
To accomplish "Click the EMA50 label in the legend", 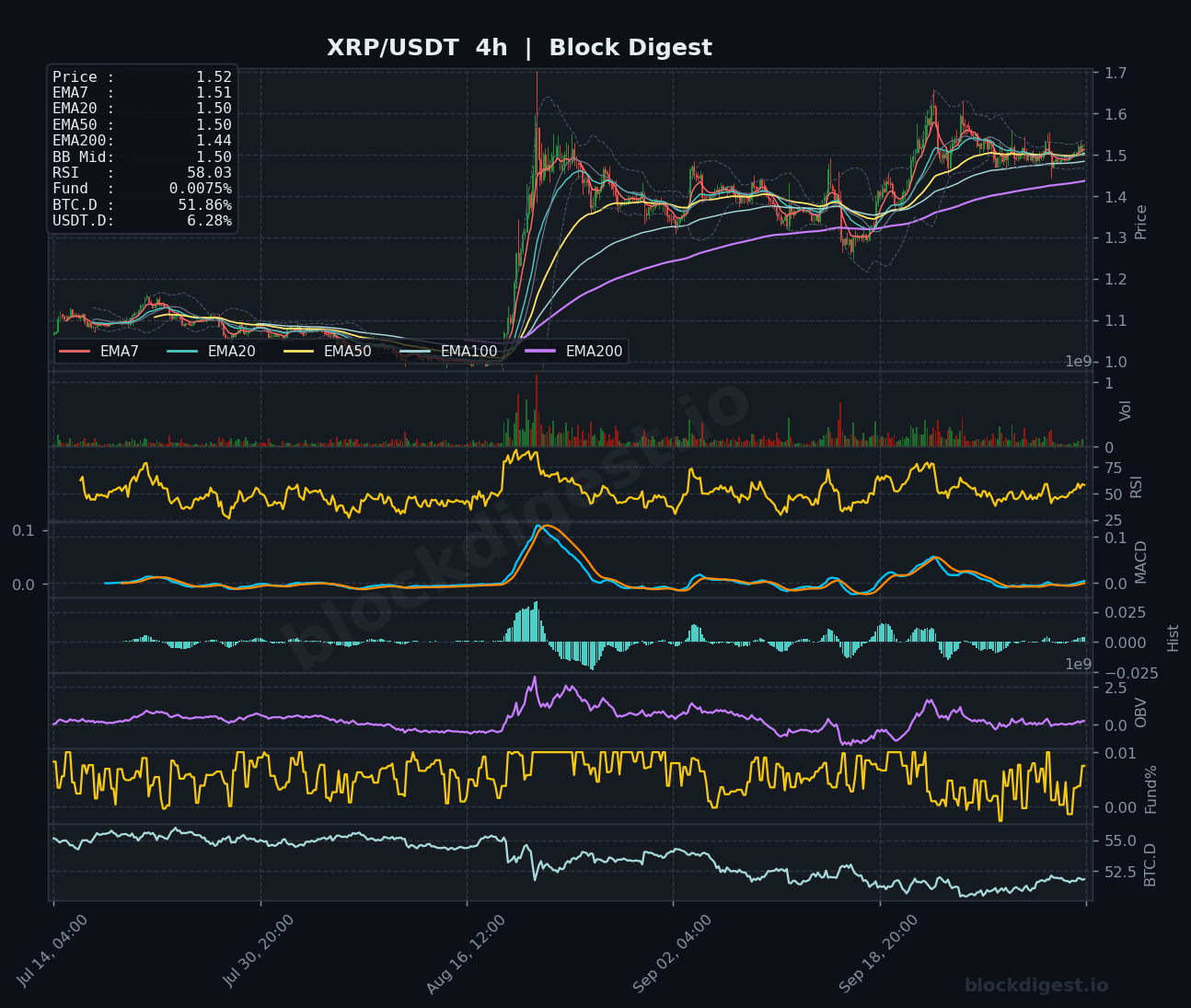I will coord(348,351).
